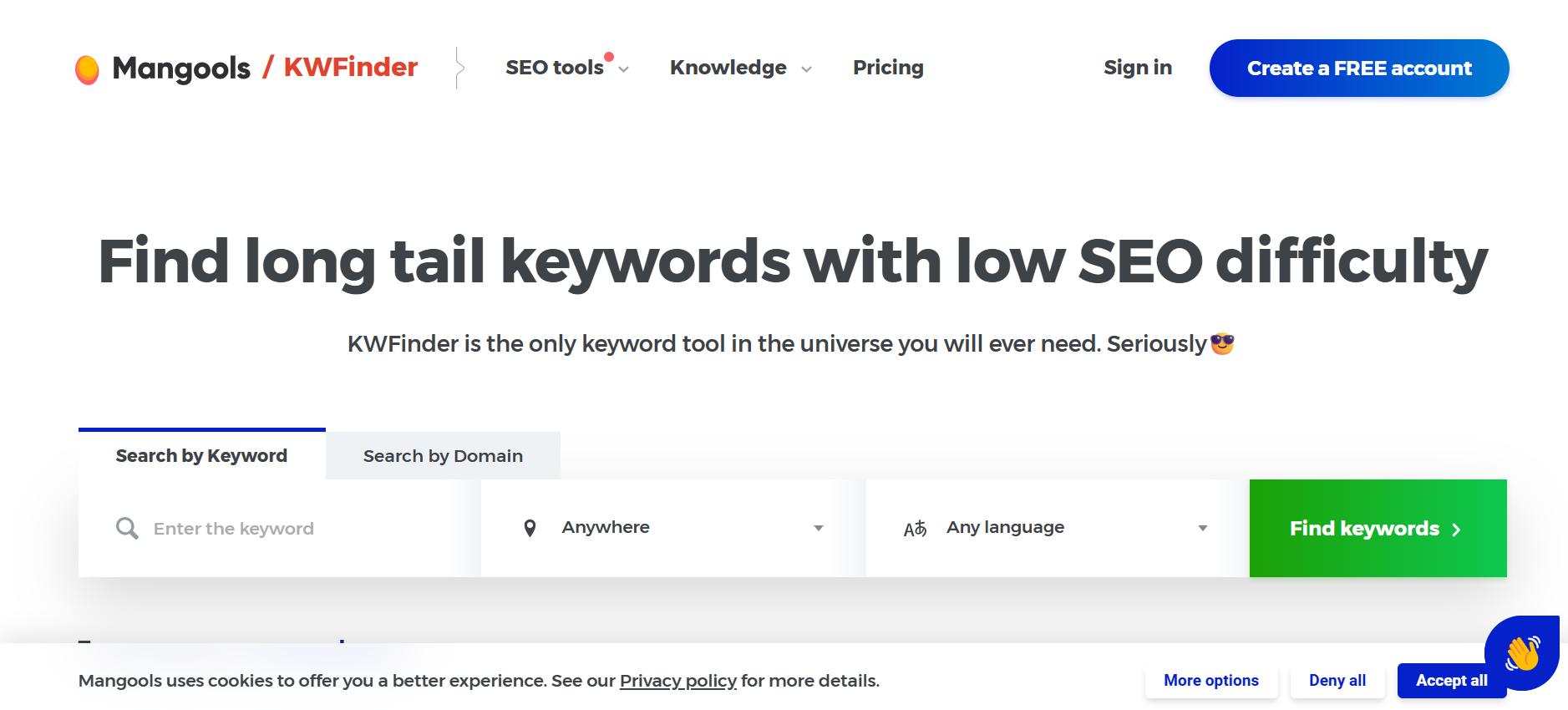
Task: Click the Mangools logo icon
Action: [89, 67]
